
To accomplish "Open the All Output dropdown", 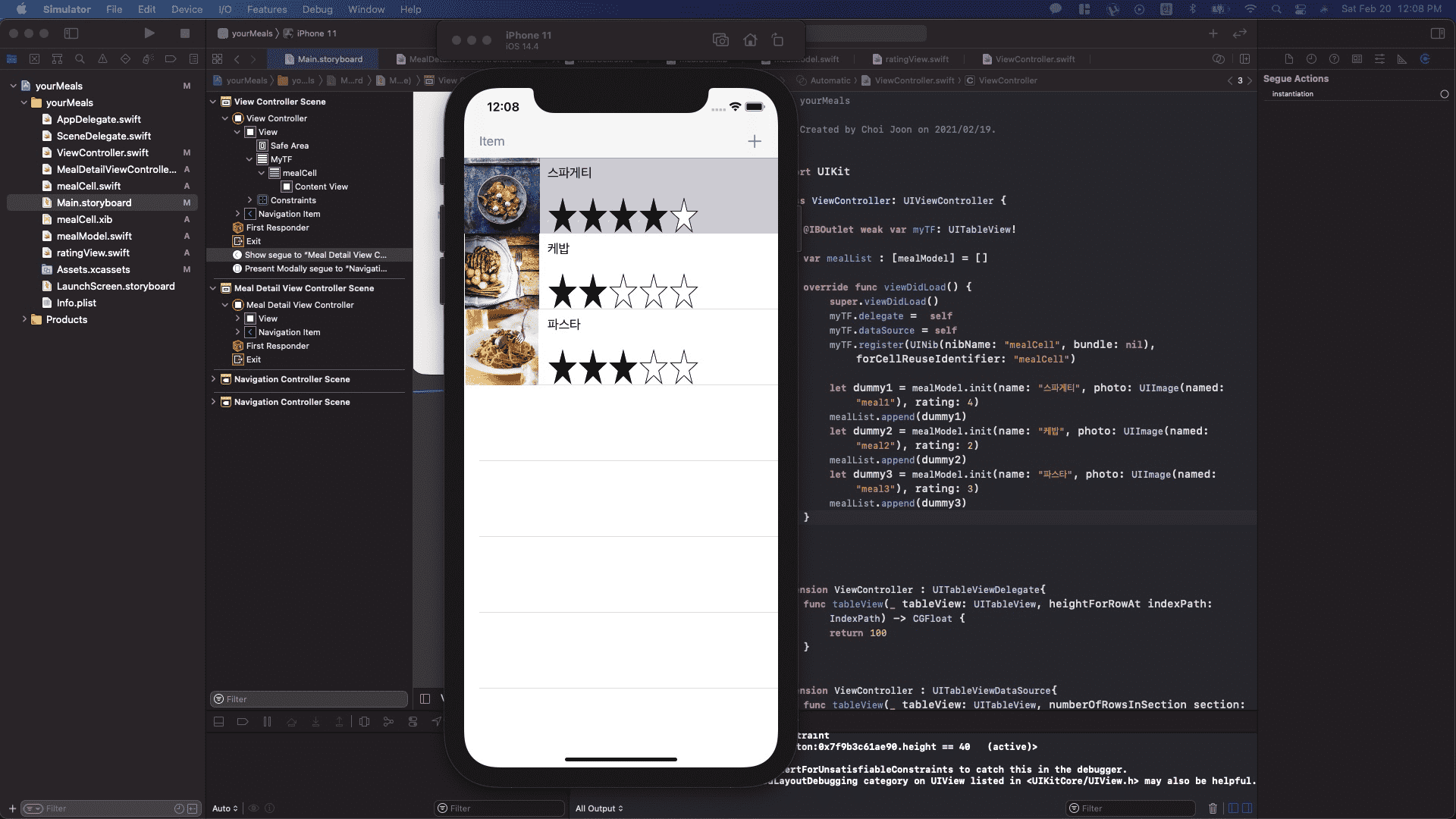I will 598,808.
